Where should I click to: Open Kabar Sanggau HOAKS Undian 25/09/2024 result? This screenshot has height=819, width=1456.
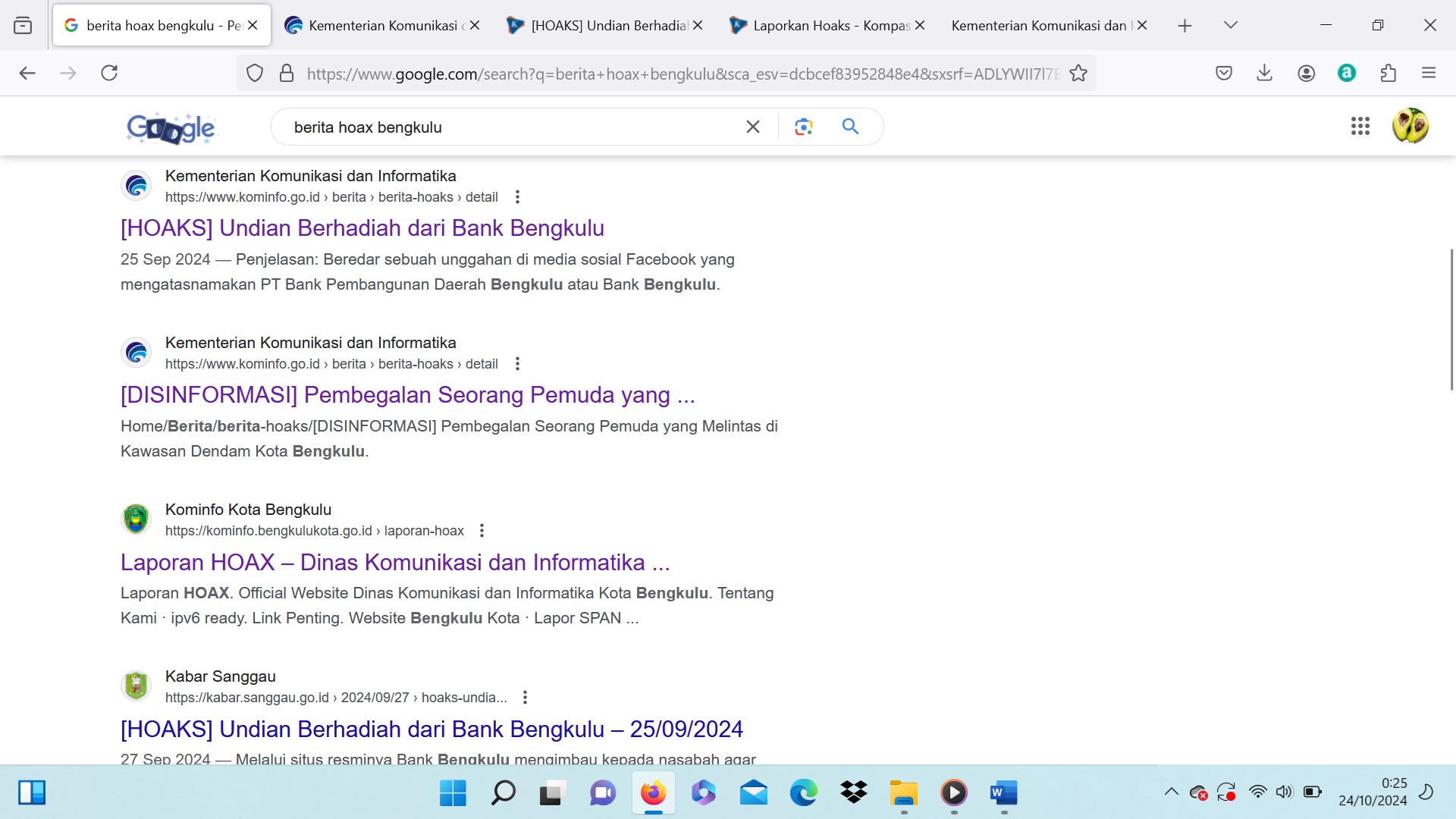pos(431,730)
